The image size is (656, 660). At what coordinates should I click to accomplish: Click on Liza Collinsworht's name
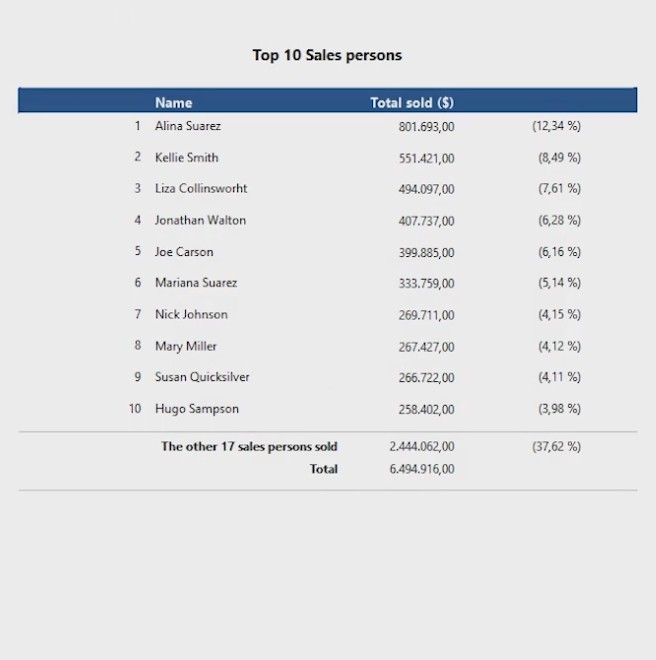pyautogui.click(x=201, y=188)
